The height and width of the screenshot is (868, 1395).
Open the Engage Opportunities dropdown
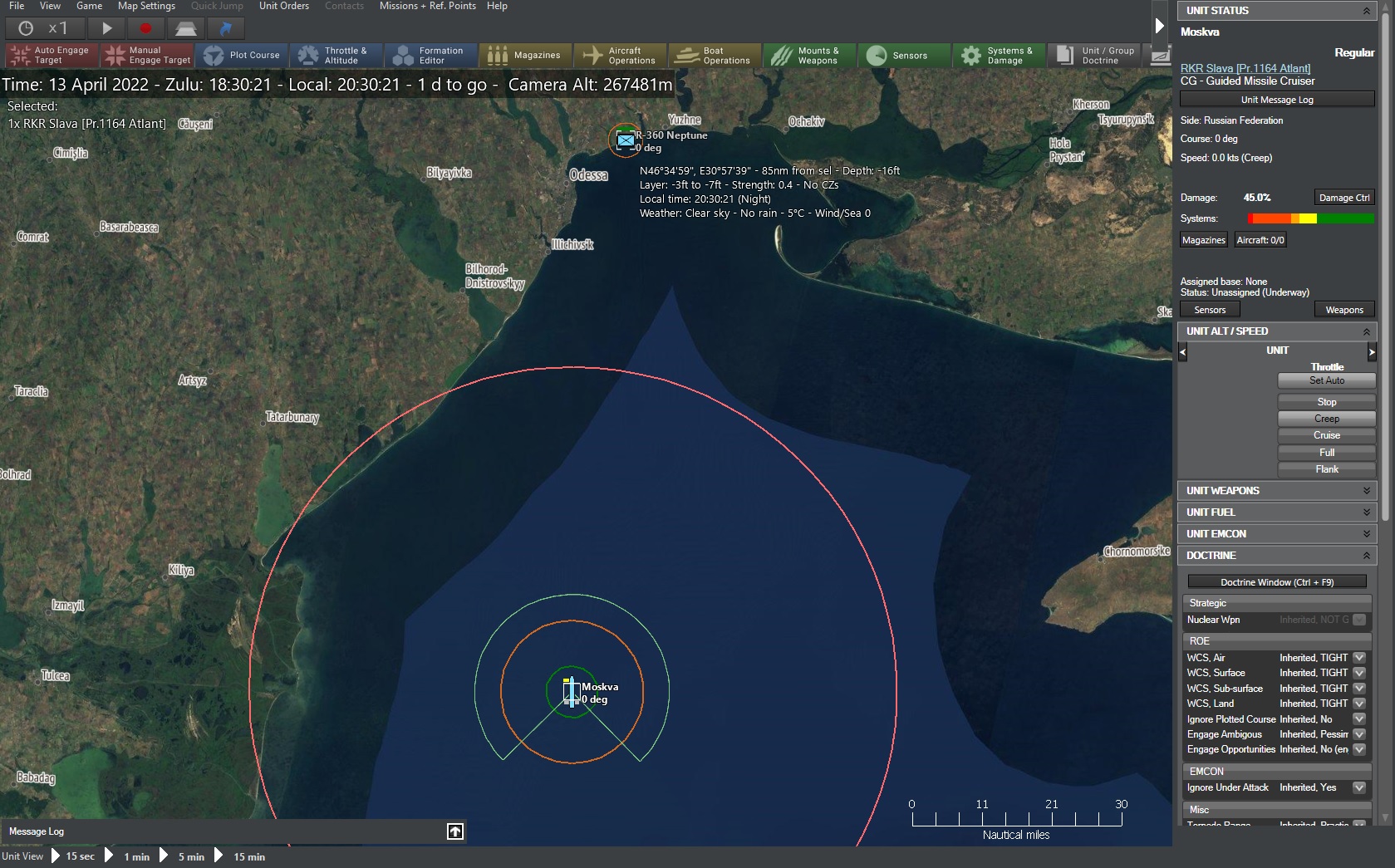coord(1359,749)
